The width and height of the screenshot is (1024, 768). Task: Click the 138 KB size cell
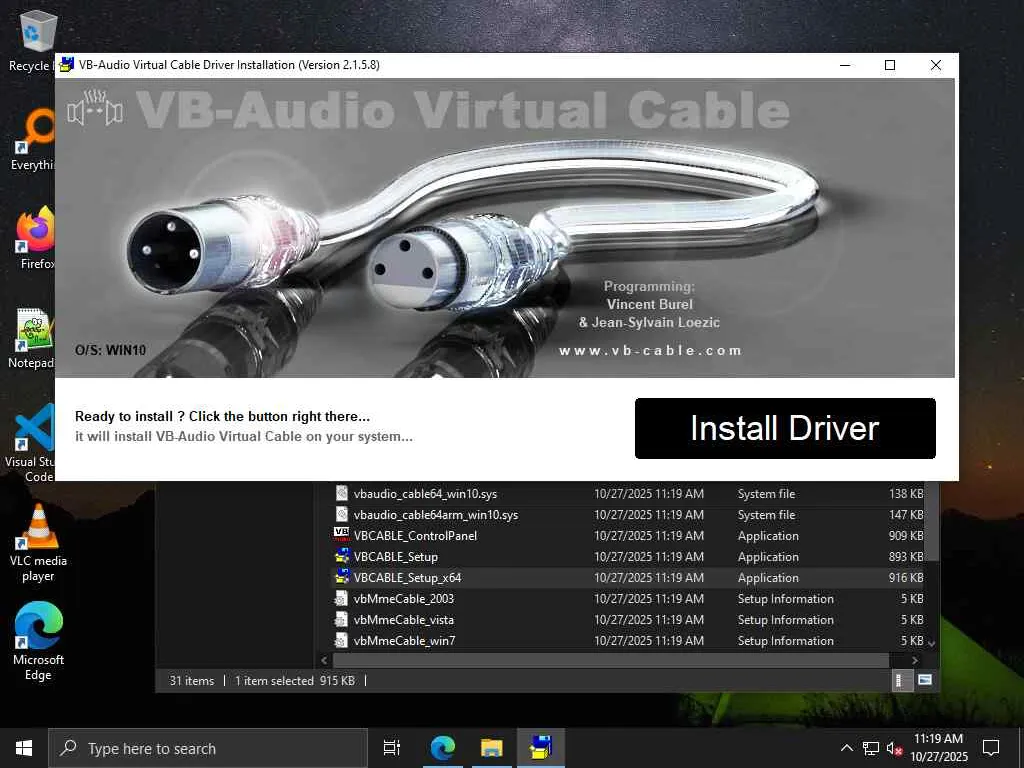(x=906, y=494)
